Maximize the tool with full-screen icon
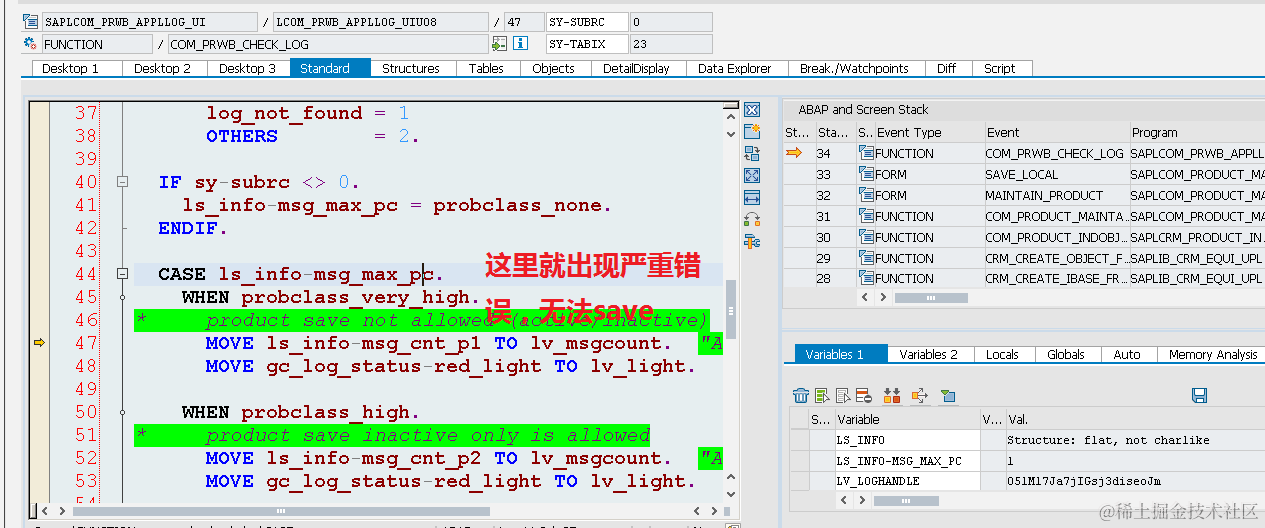1265x528 pixels. click(752, 175)
